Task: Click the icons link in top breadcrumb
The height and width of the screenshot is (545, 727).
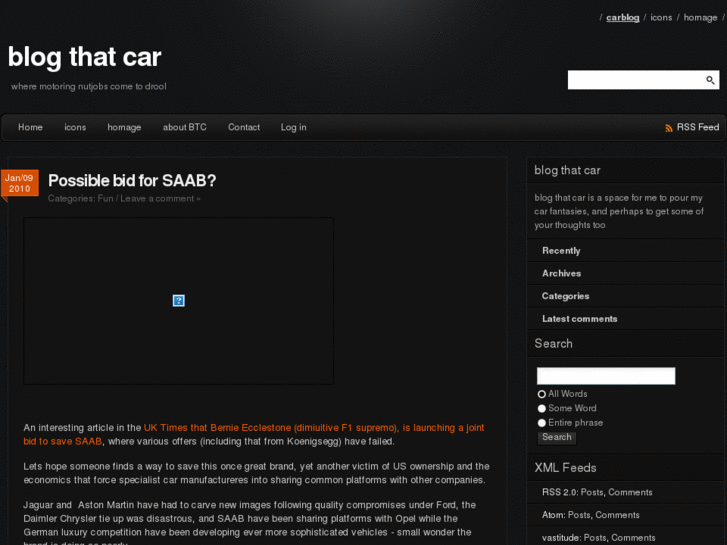Action: point(661,18)
